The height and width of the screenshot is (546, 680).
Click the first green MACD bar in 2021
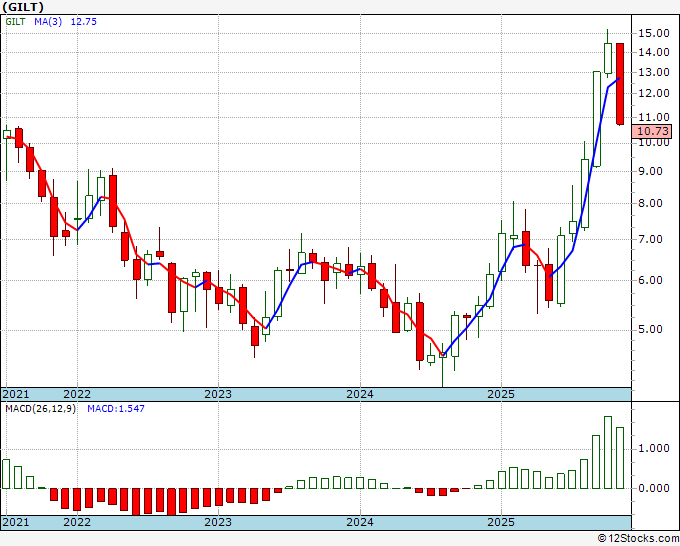[x=6, y=474]
